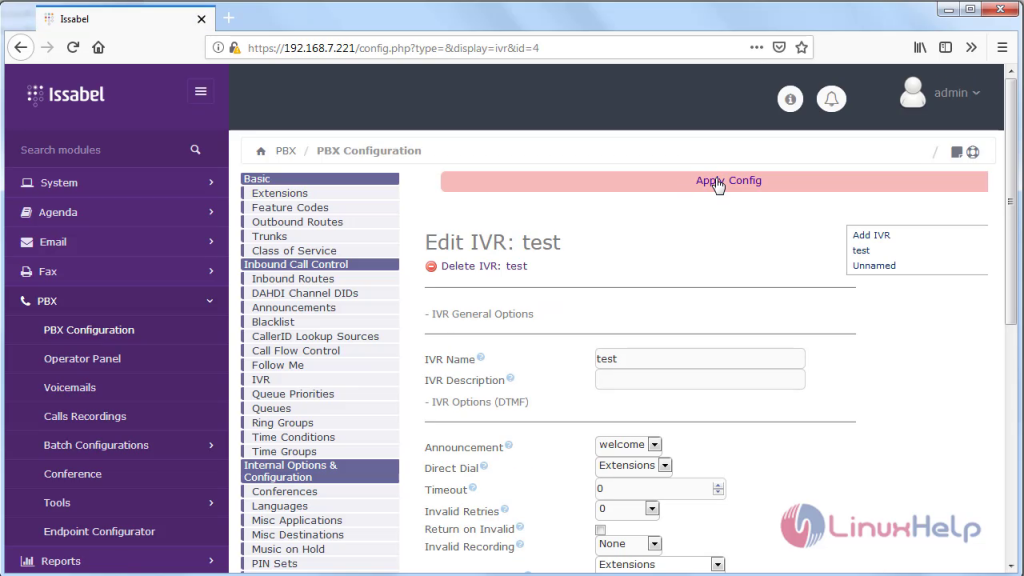Click the Add IVR link
Viewport: 1024px width, 576px height.
tap(871, 235)
